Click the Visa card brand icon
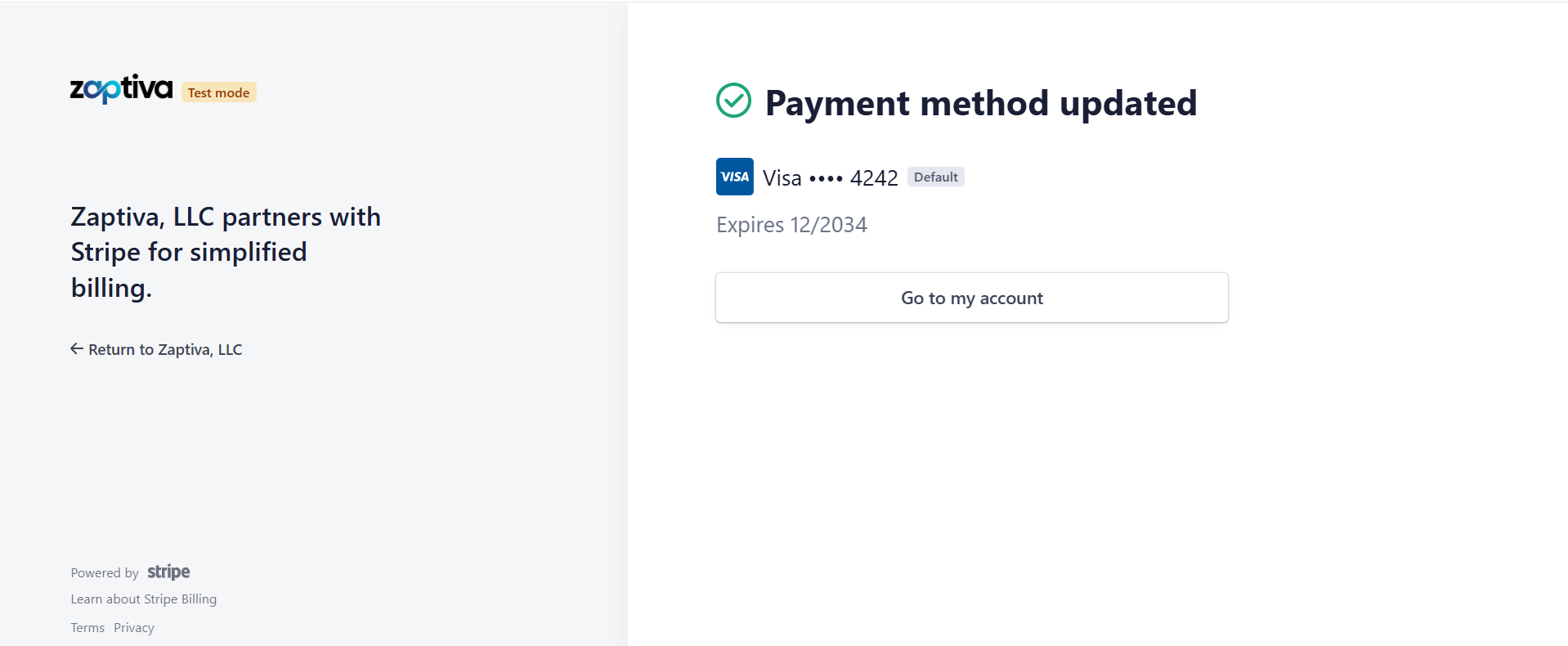Screen dimensions: 1568x646 (x=734, y=177)
